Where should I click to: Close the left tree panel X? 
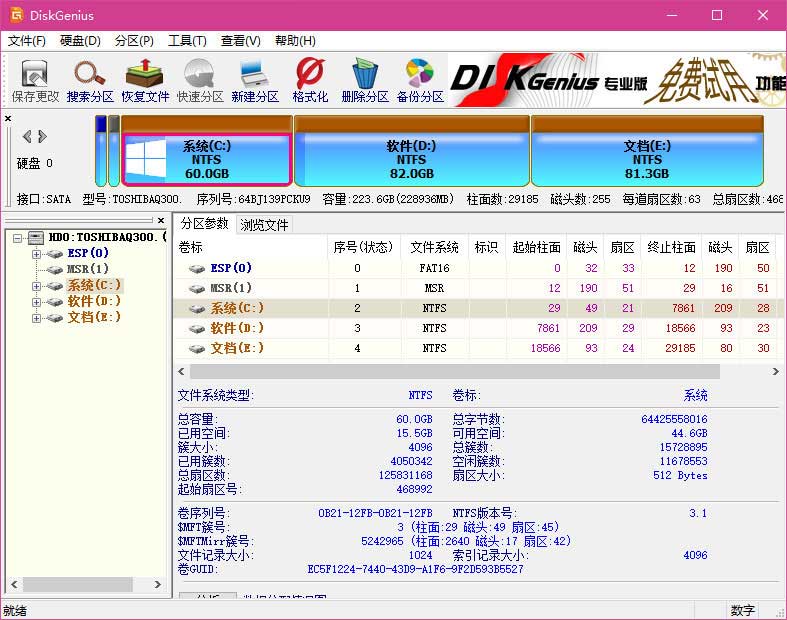(x=161, y=220)
